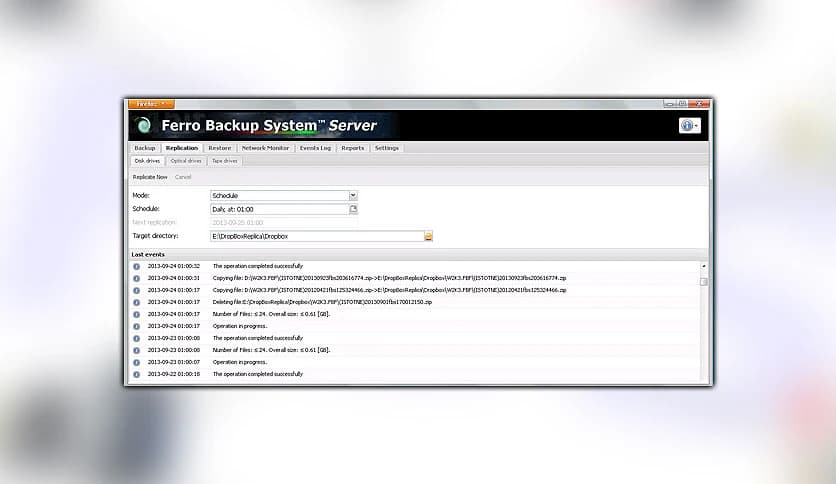Click the Target directory label
Viewport: 836px width, 484px height.
tap(155, 236)
